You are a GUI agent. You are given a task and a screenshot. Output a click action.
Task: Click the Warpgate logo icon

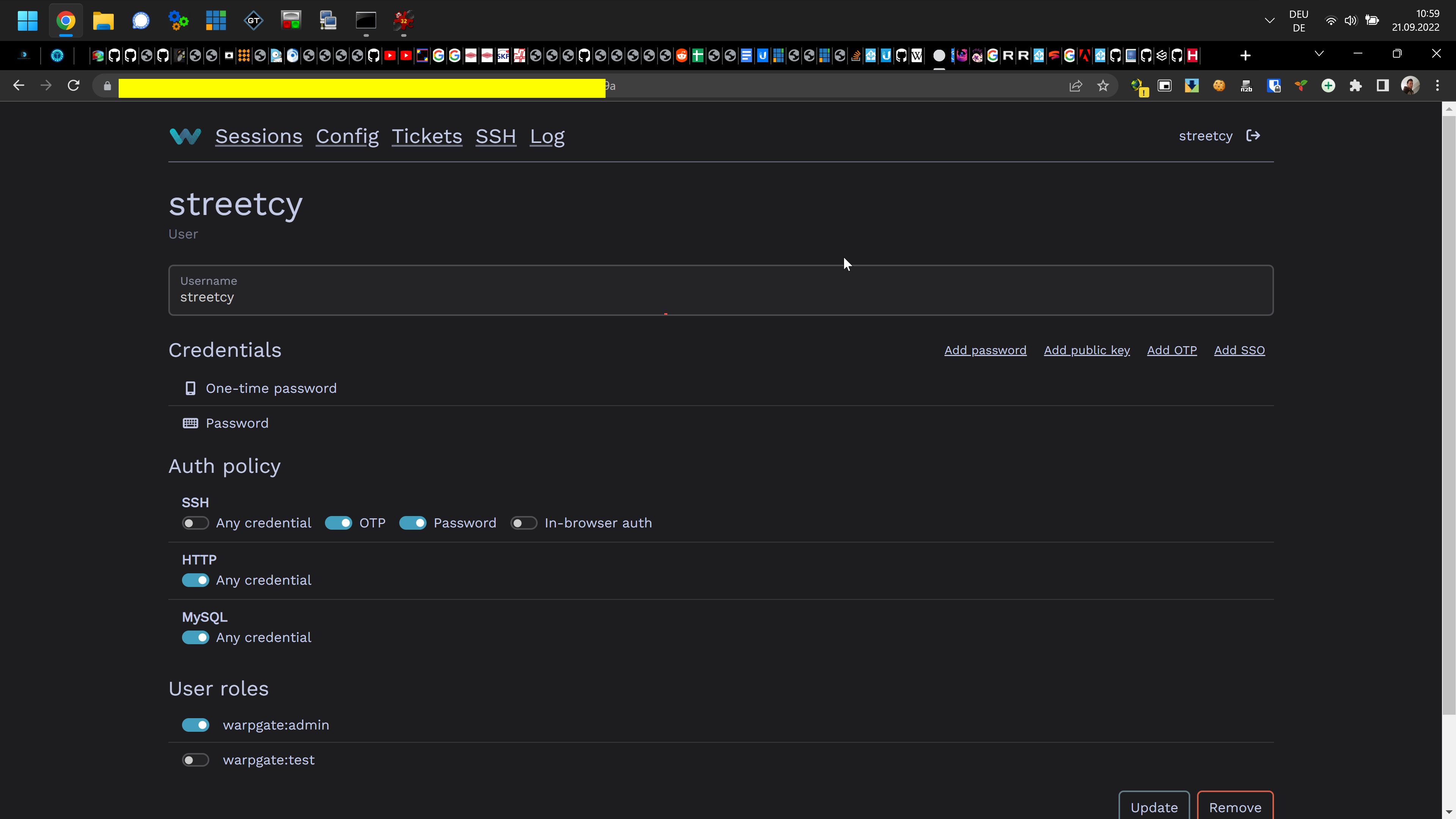(x=185, y=136)
